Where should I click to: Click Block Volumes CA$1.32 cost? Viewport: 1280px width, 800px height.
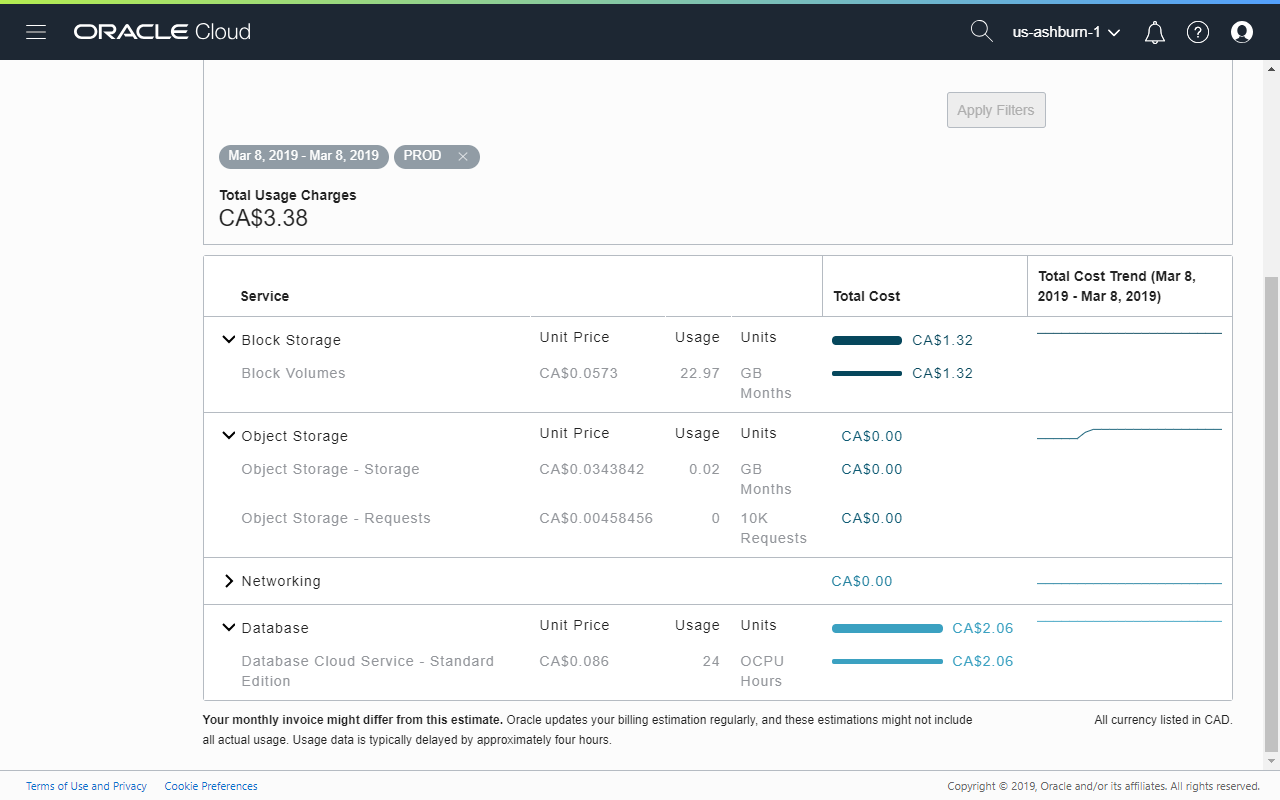coord(942,373)
